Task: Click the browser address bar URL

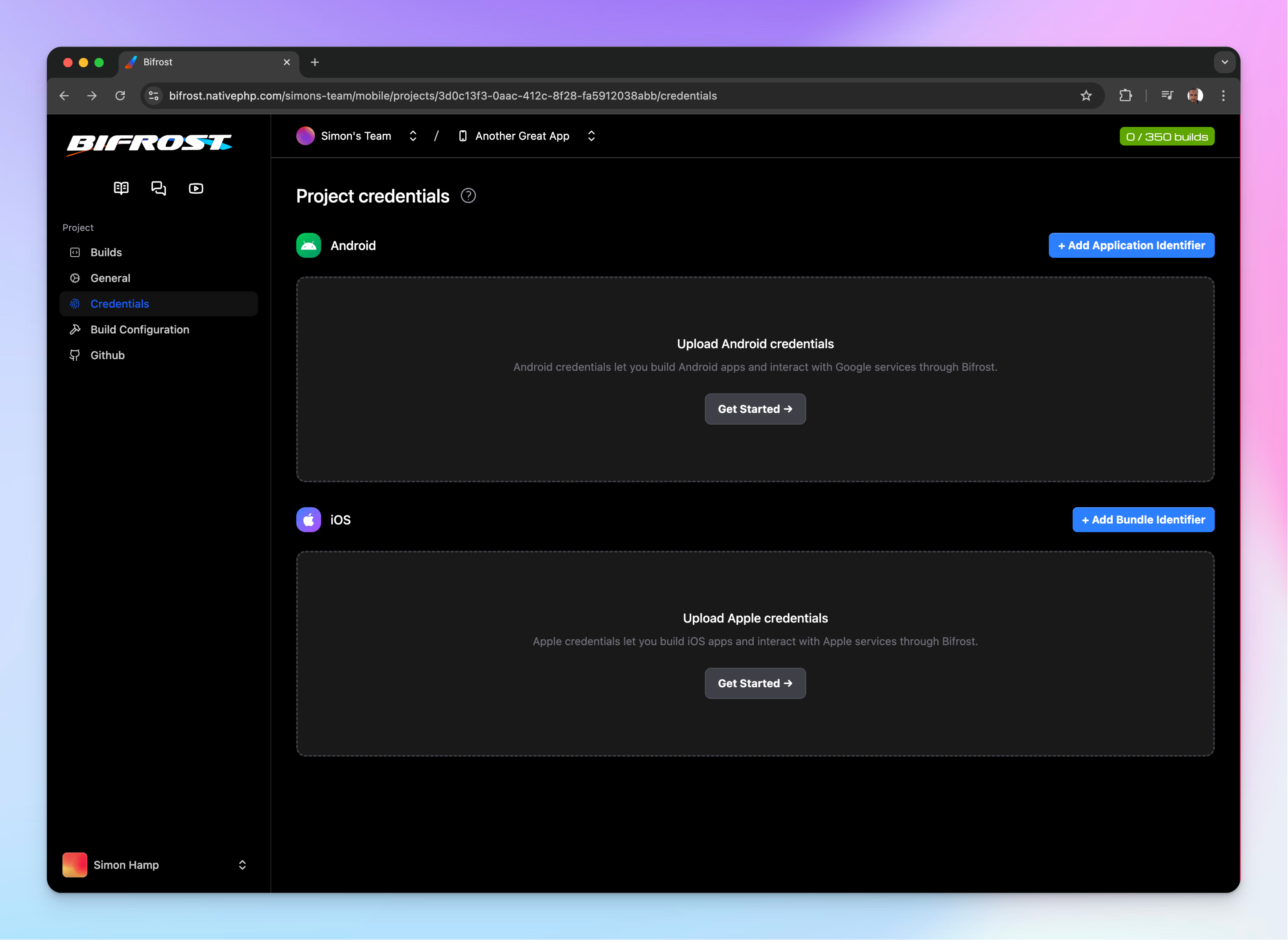Action: click(x=443, y=96)
